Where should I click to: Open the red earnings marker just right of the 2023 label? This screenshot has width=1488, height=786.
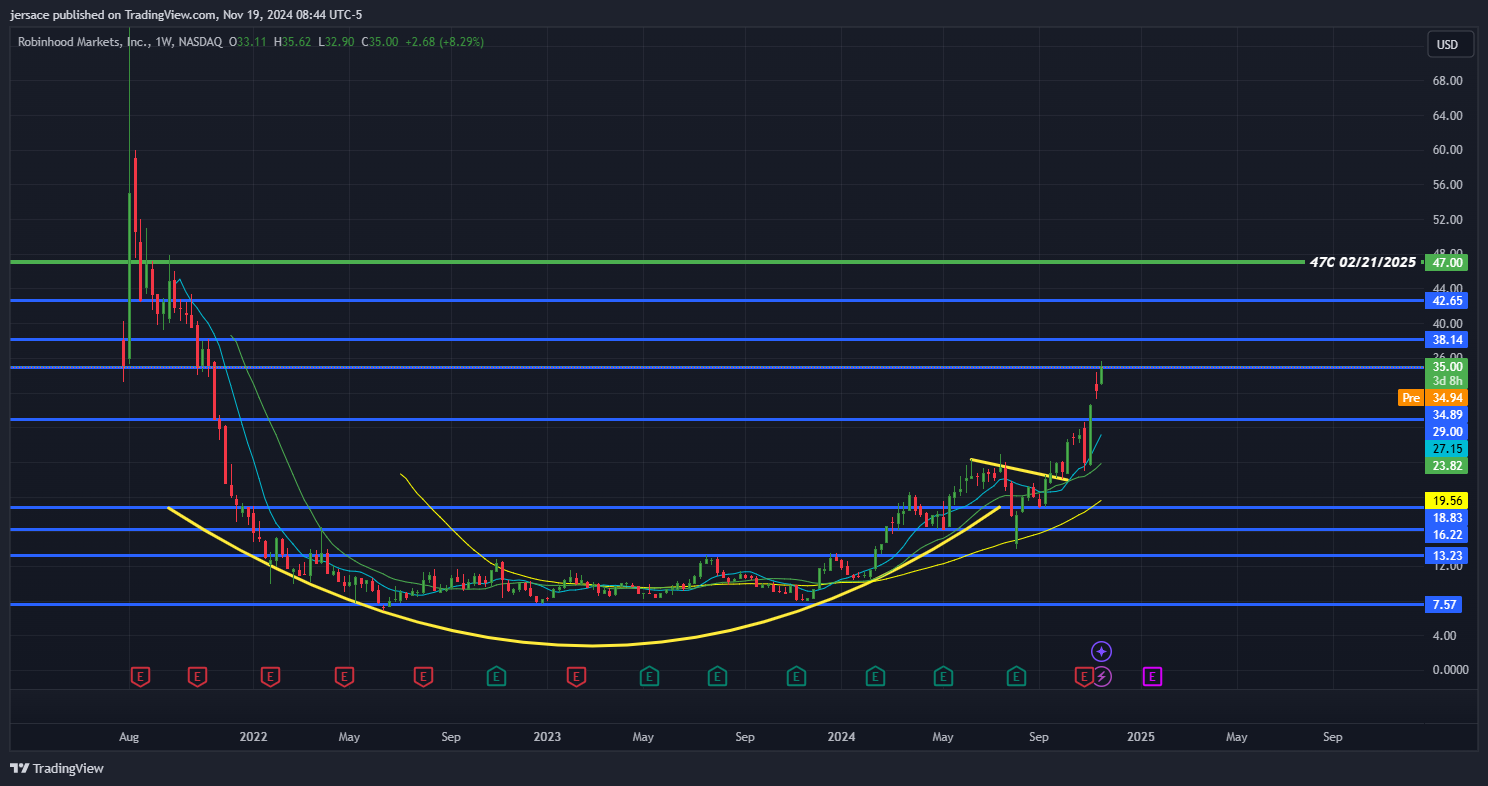click(x=576, y=677)
